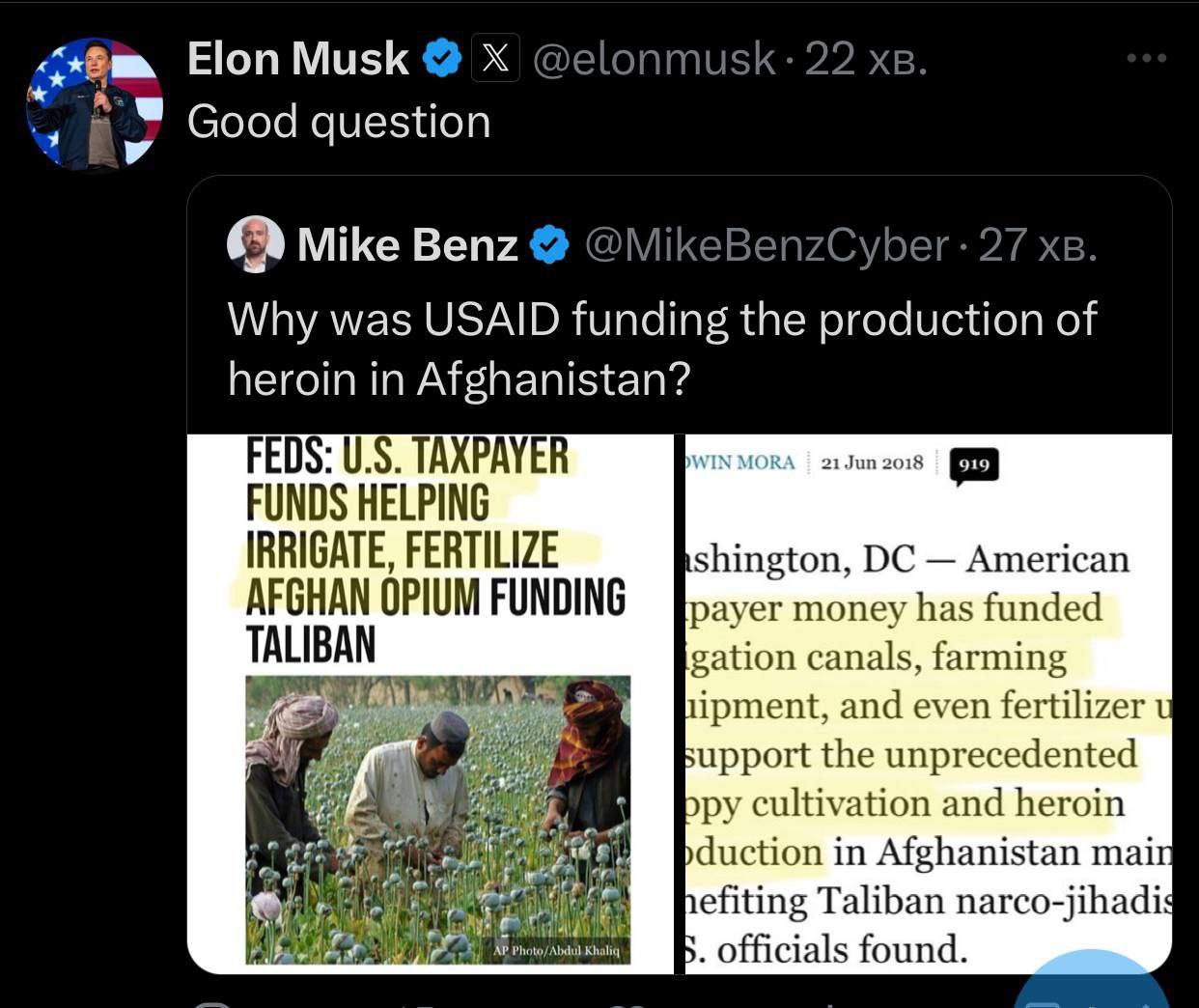Click the "Good question" post text
The height and width of the screenshot is (1008, 1199).
(339, 123)
